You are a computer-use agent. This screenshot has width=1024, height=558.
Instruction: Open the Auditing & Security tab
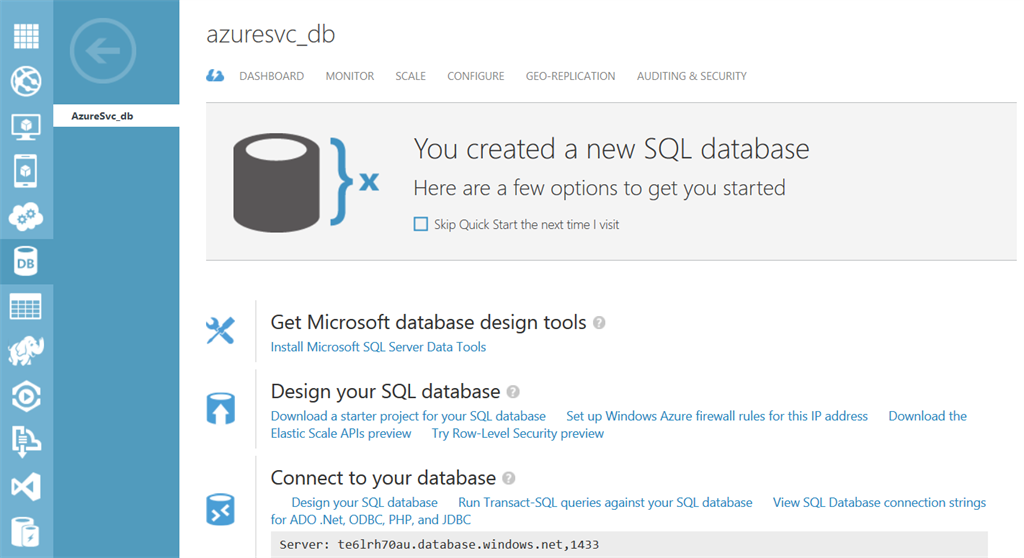pos(691,76)
